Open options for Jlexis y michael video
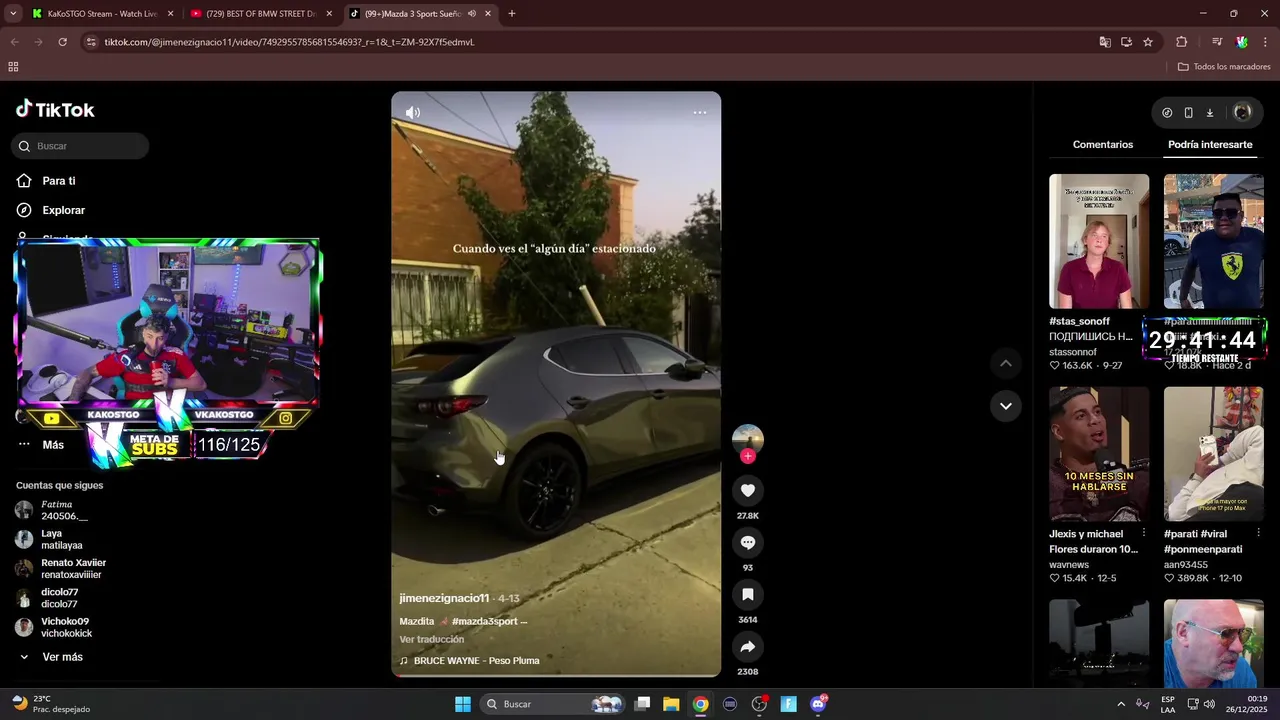Viewport: 1280px width, 720px height. [x=1144, y=534]
